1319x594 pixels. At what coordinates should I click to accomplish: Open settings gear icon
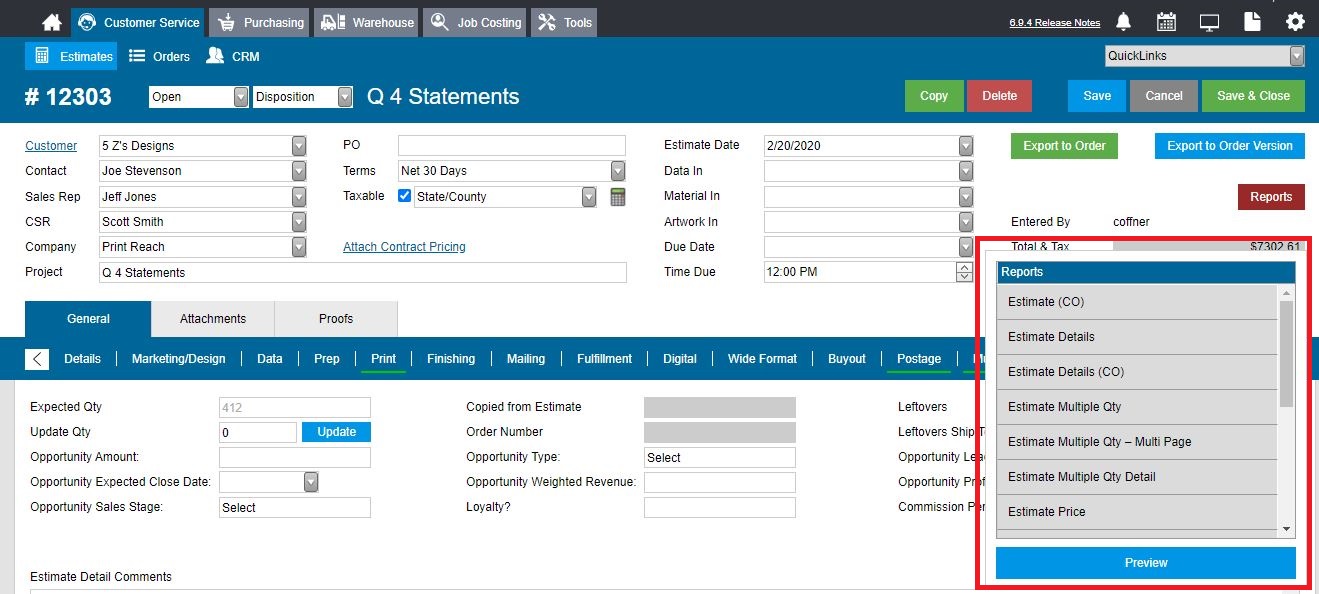click(x=1295, y=22)
